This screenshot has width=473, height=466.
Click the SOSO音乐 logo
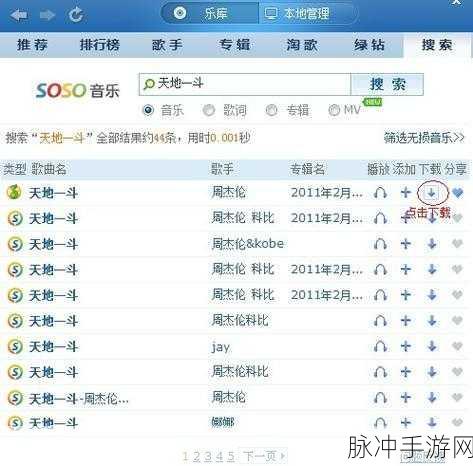click(x=77, y=90)
